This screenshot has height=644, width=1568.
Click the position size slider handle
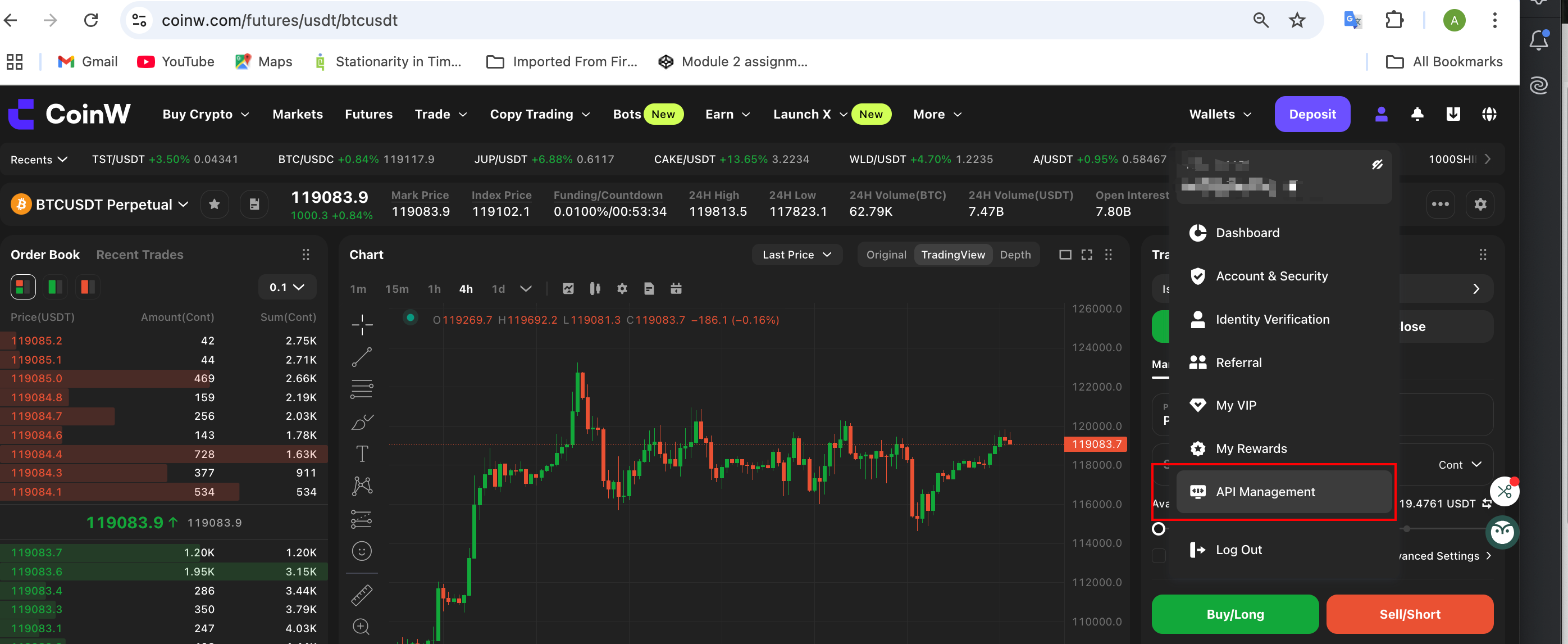coord(1159,529)
